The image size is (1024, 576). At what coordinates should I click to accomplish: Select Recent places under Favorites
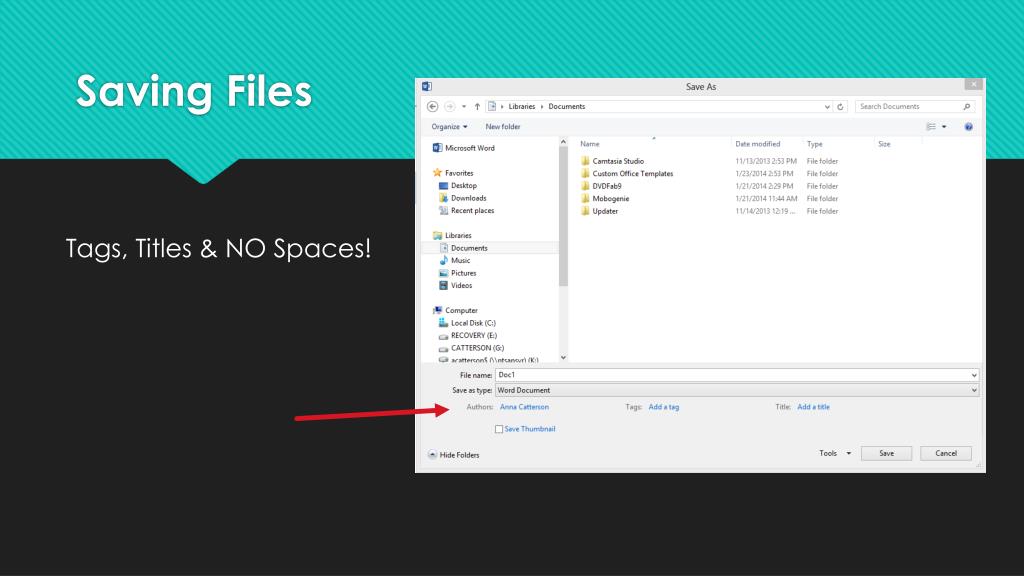(x=466, y=210)
